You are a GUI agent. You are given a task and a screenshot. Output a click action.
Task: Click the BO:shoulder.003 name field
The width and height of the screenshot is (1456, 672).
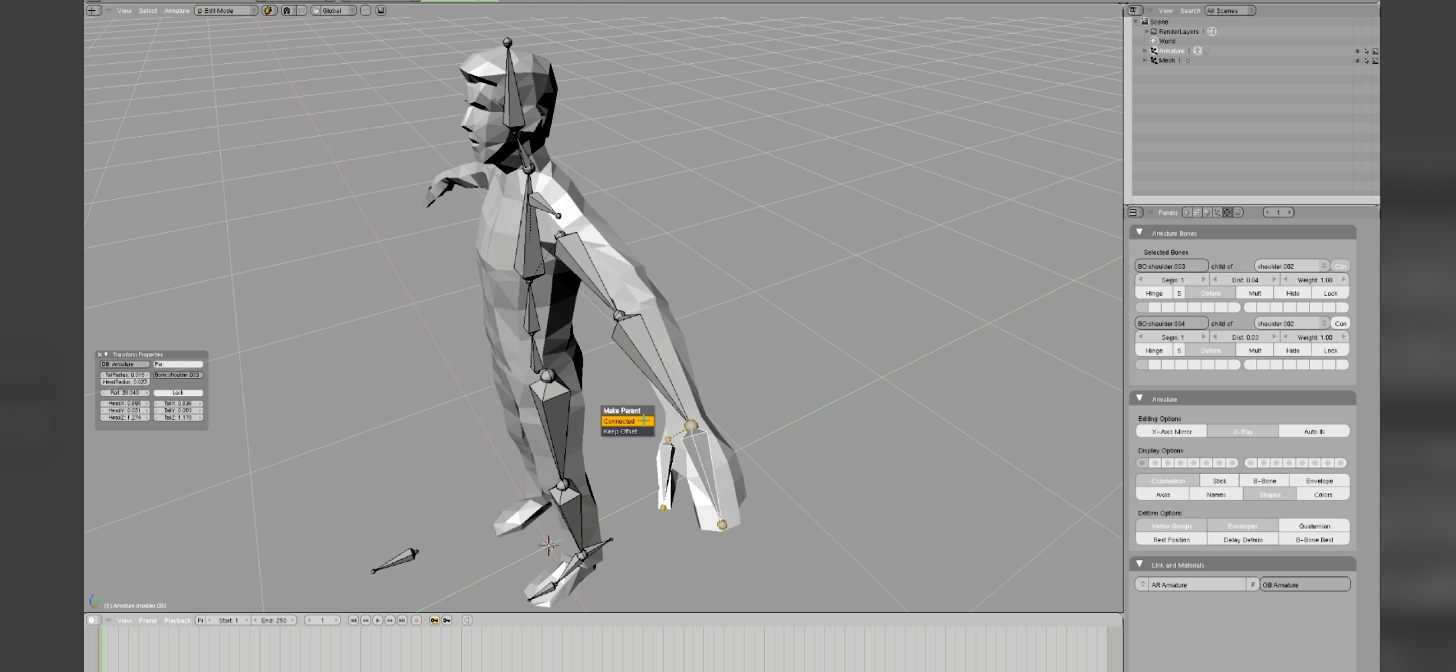(1171, 266)
